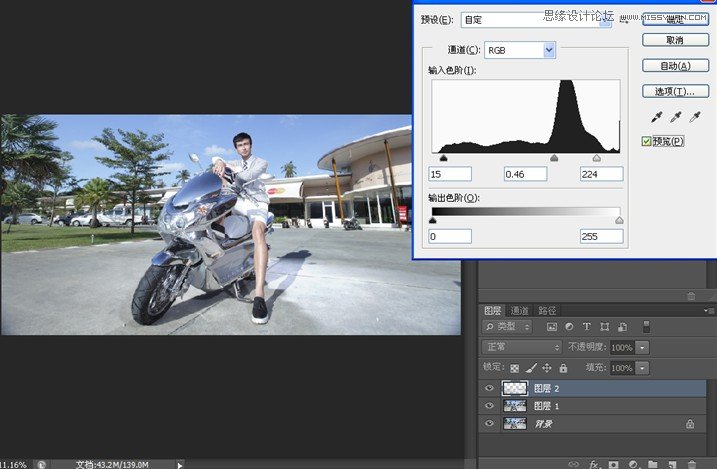Click the 取消 cancel button
Screen dimensions: 717x469
[x=674, y=41]
